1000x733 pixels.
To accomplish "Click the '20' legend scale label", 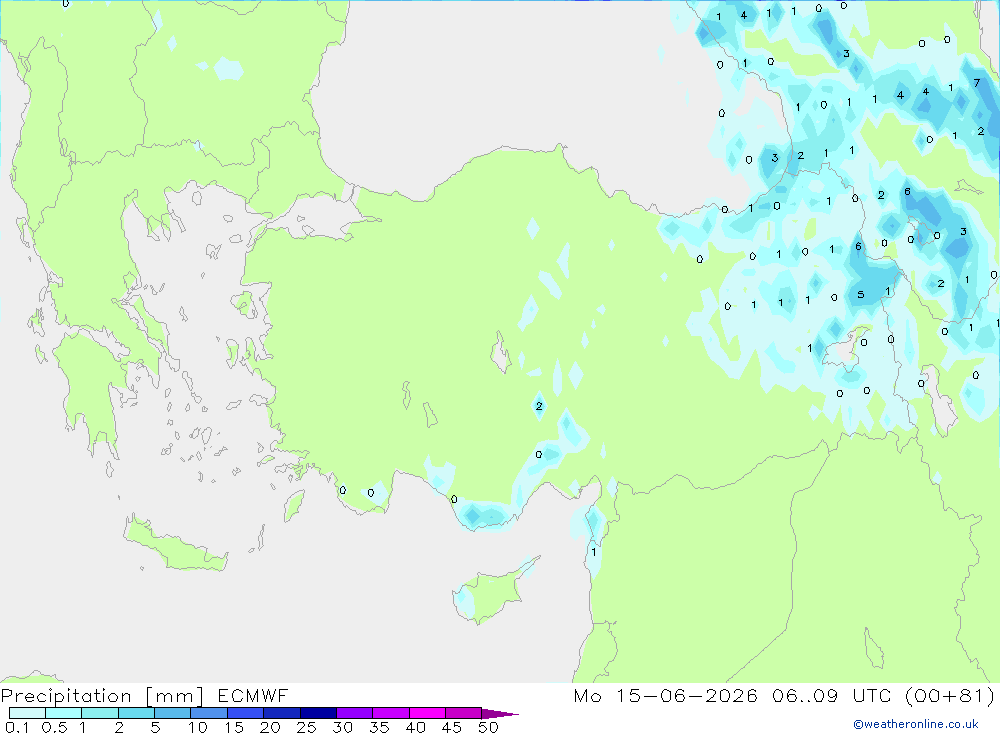I will (270, 727).
